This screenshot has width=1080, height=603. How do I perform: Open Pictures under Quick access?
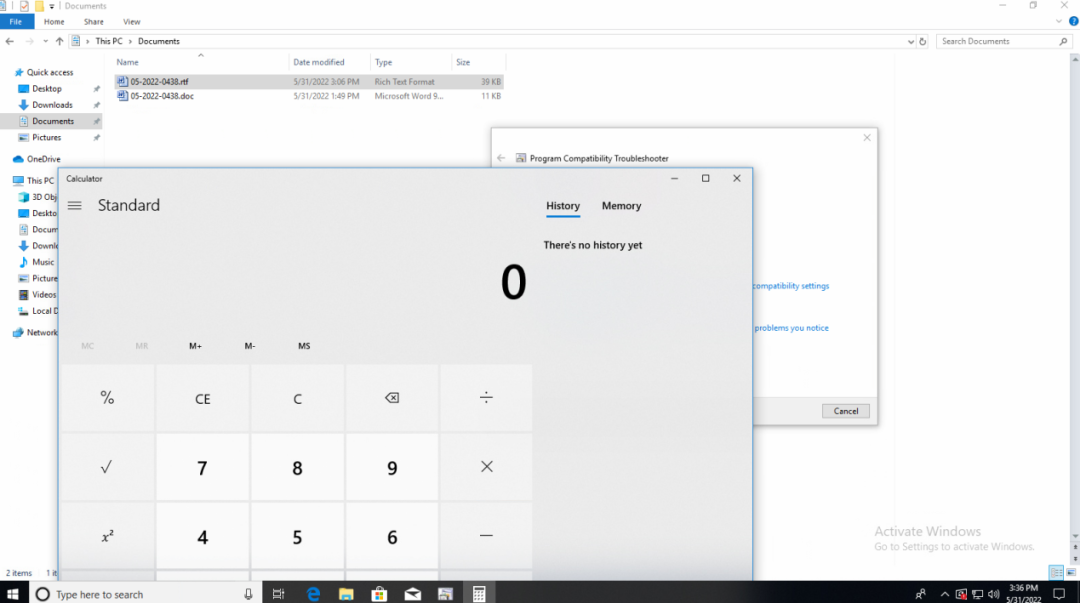pyautogui.click(x=46, y=137)
